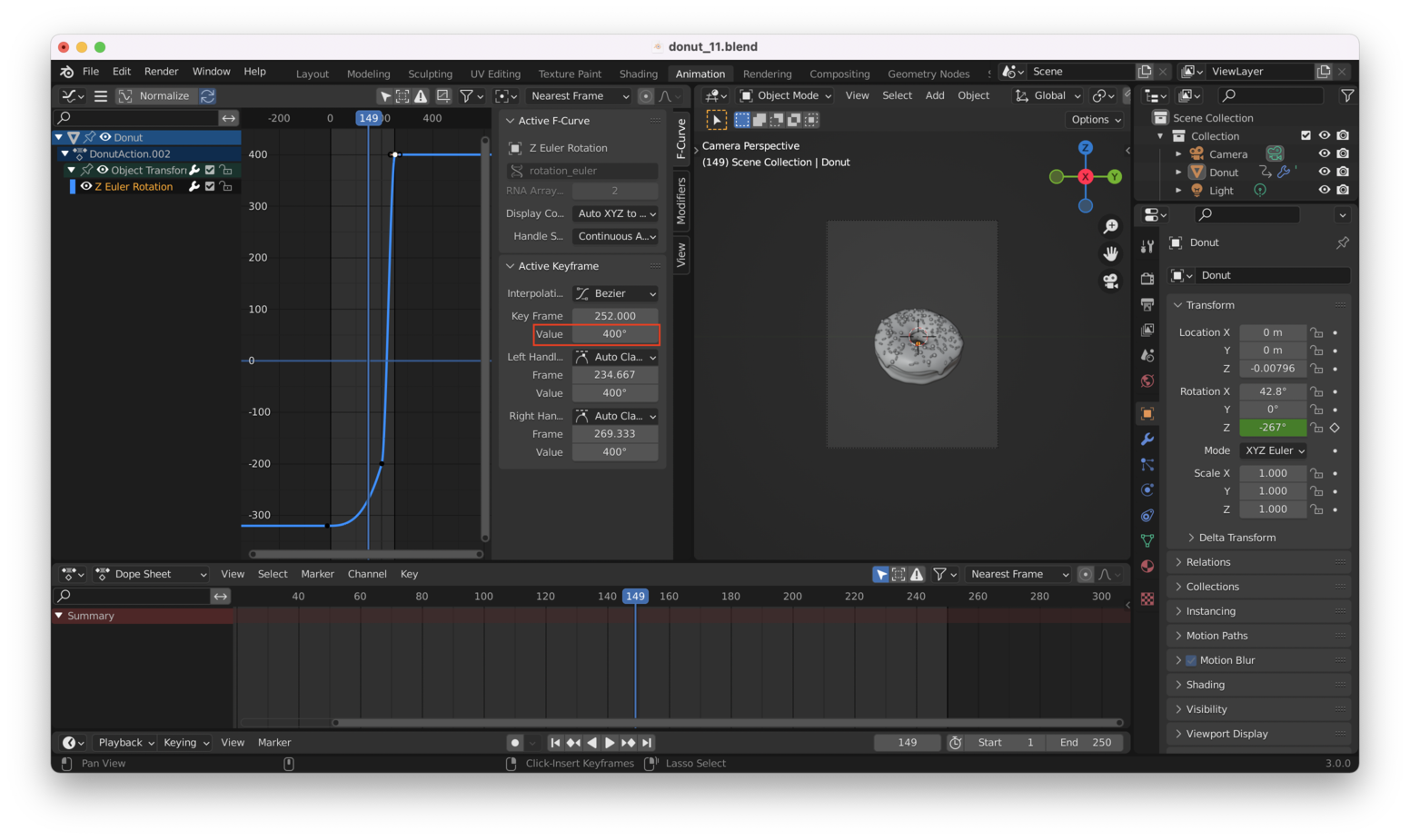Open the Render menu in the top bar
This screenshot has width=1410, height=840.
162,71
